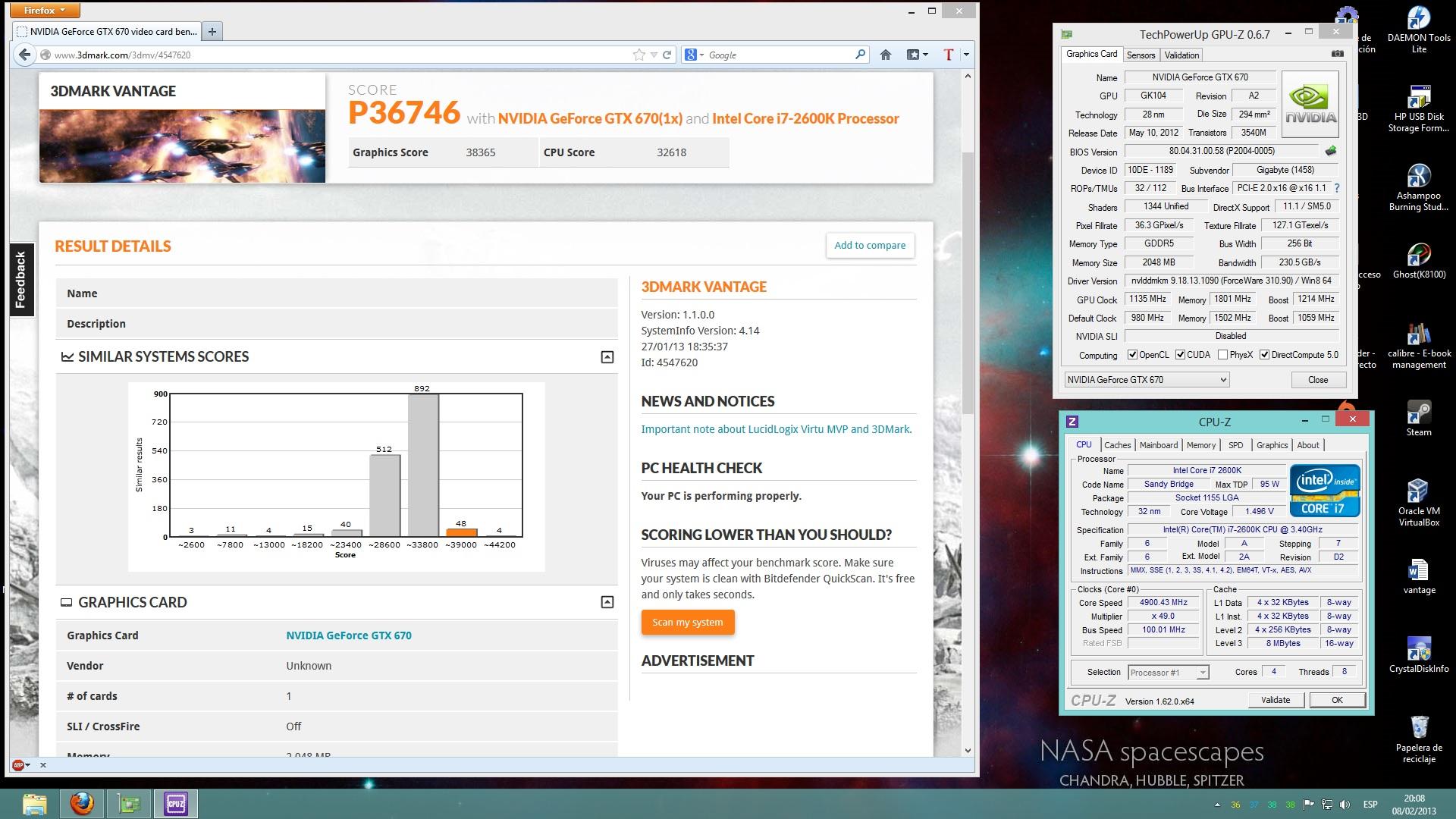The width and height of the screenshot is (1456, 819).
Task: Open address bar history dropdown arrow
Action: click(654, 55)
